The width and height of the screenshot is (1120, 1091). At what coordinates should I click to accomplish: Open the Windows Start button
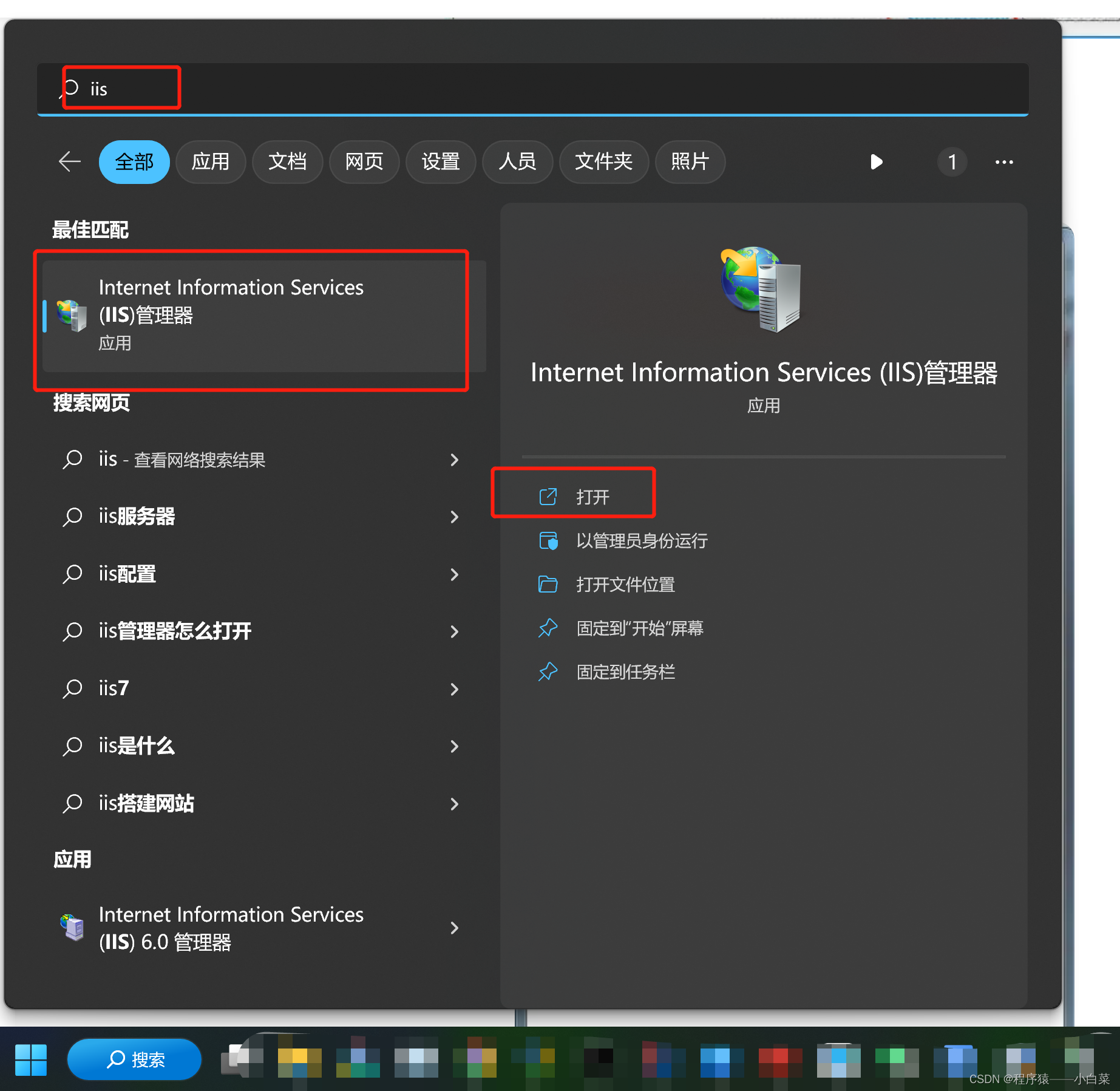tap(30, 1059)
